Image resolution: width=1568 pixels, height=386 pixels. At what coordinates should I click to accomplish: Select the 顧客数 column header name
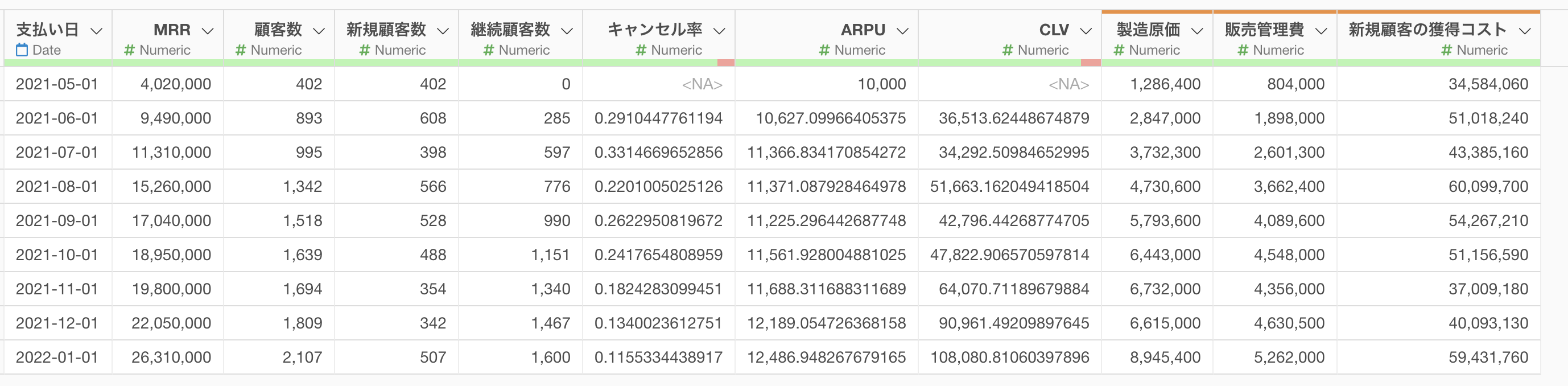coord(278,30)
